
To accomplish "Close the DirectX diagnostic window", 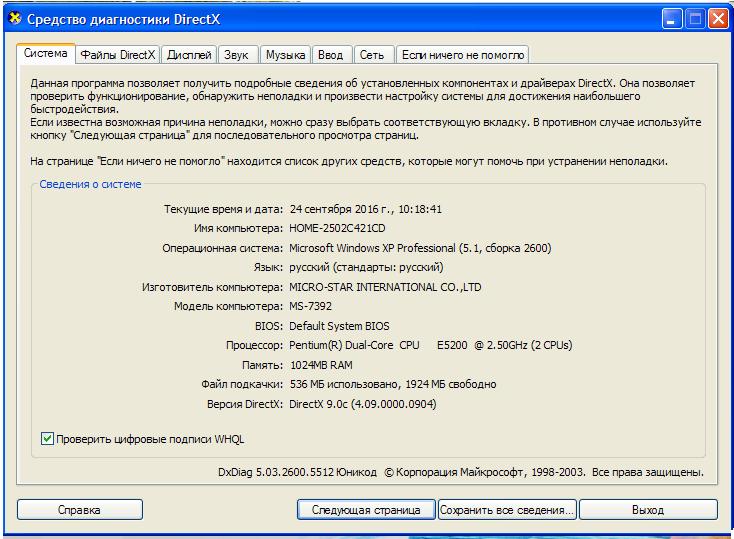I will (718, 19).
